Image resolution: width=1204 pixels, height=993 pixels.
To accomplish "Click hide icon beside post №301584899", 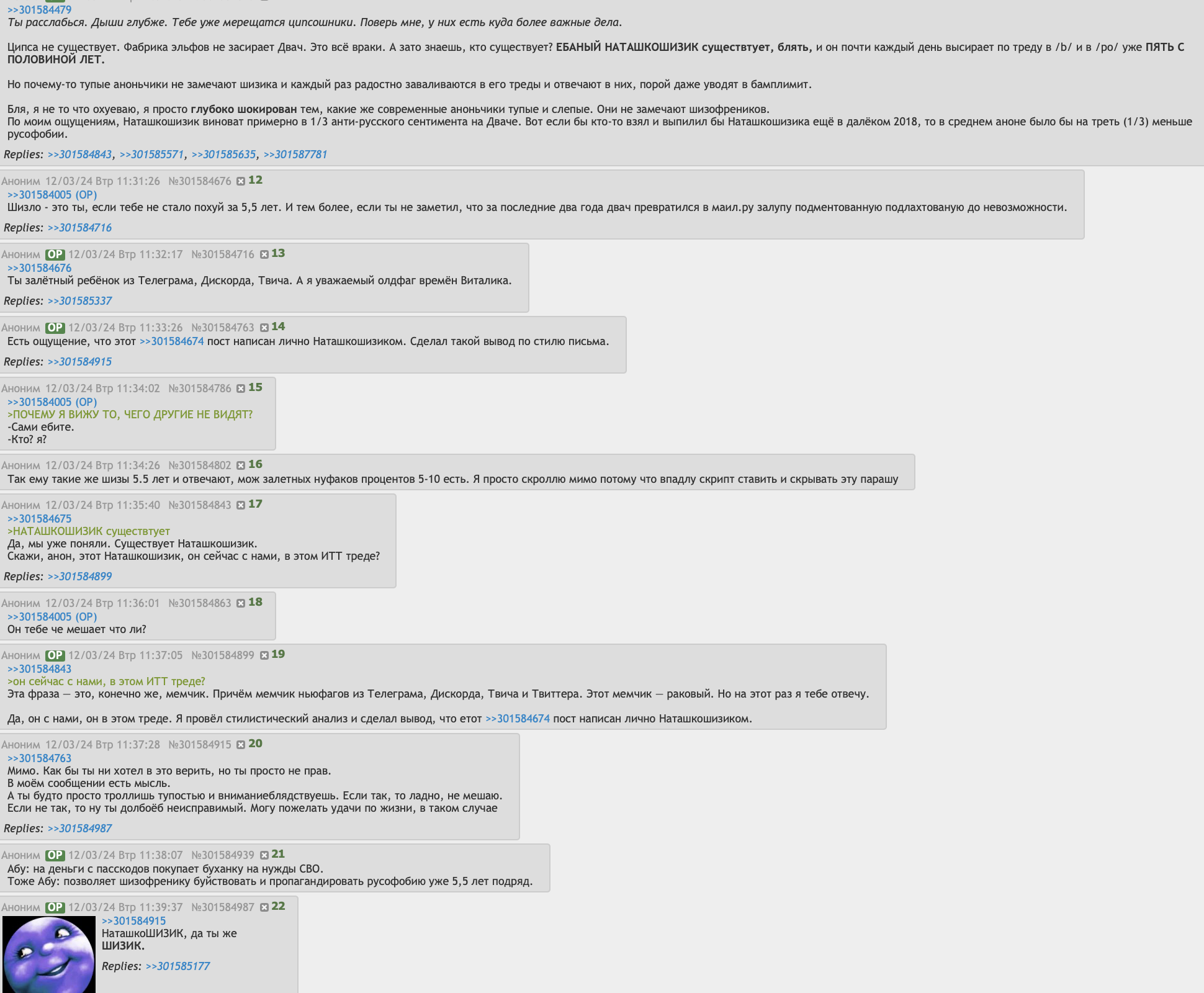I will [x=264, y=655].
